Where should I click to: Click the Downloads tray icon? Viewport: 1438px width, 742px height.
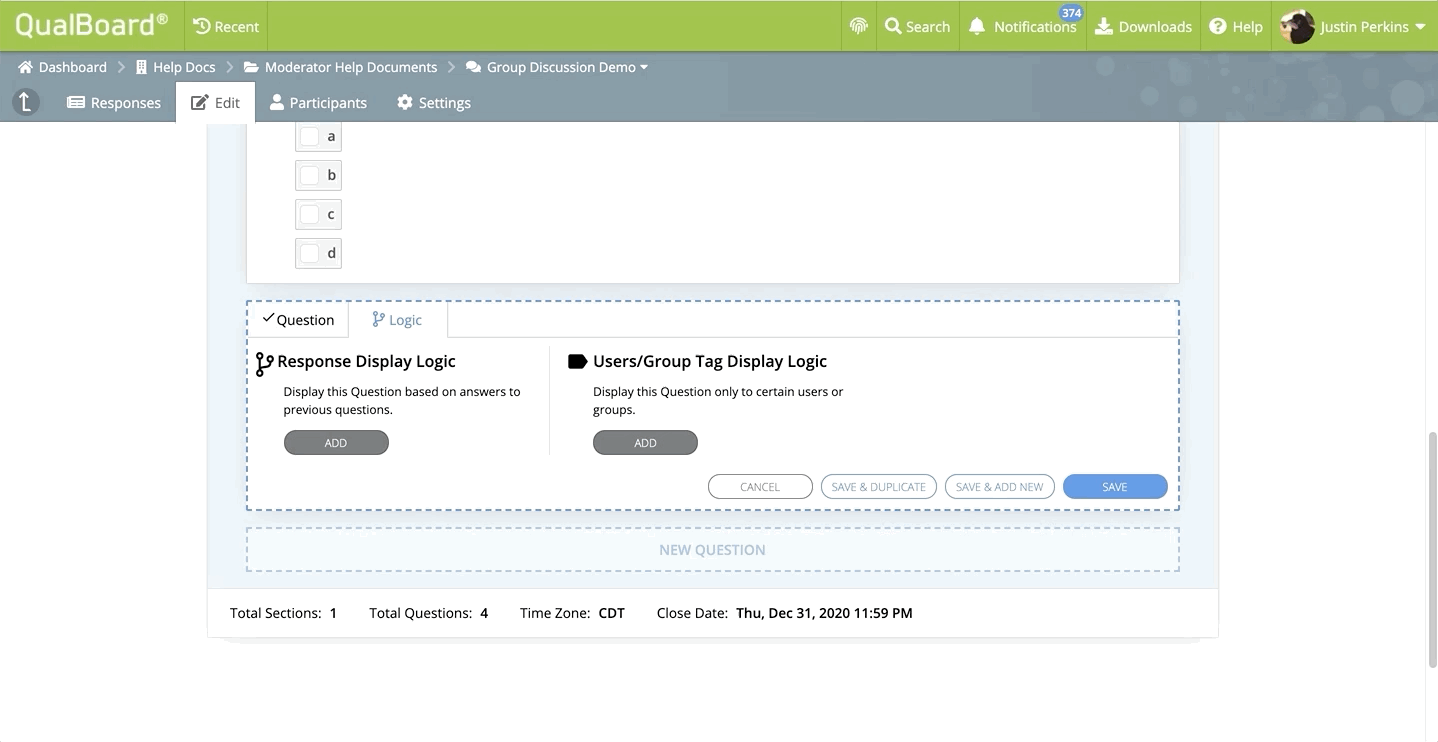click(1104, 26)
